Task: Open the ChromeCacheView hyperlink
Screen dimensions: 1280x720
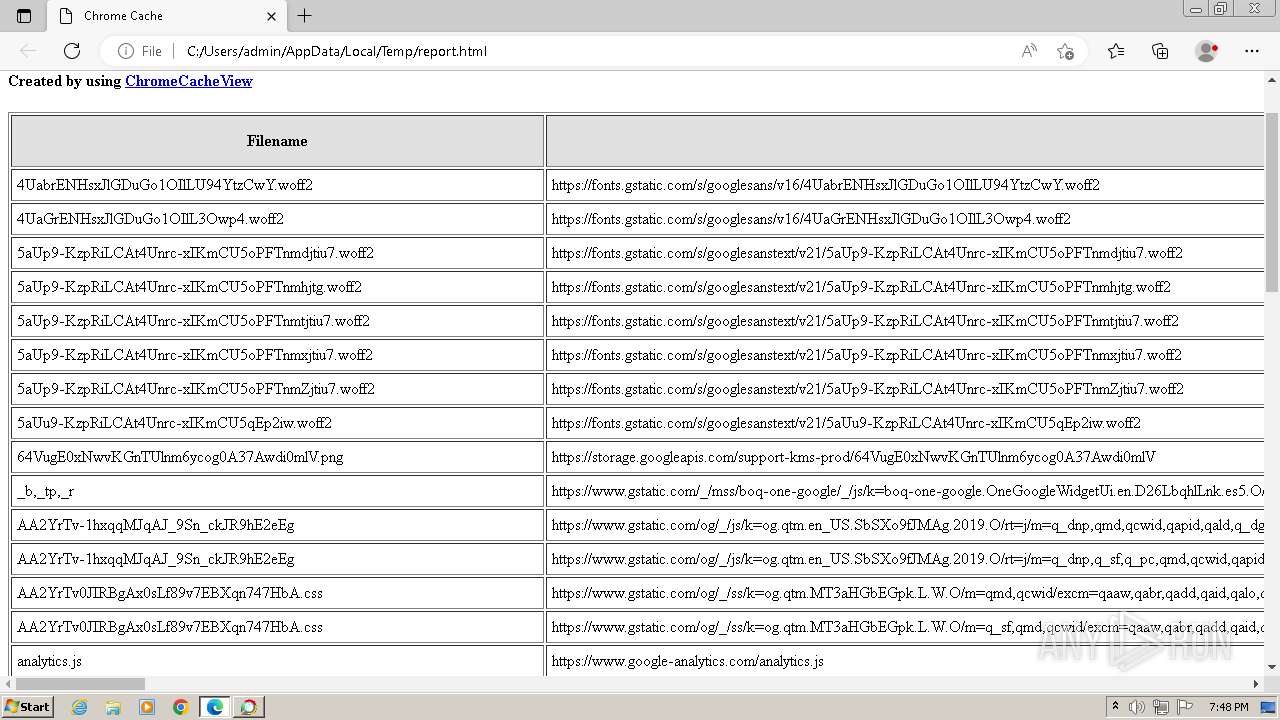Action: (188, 81)
